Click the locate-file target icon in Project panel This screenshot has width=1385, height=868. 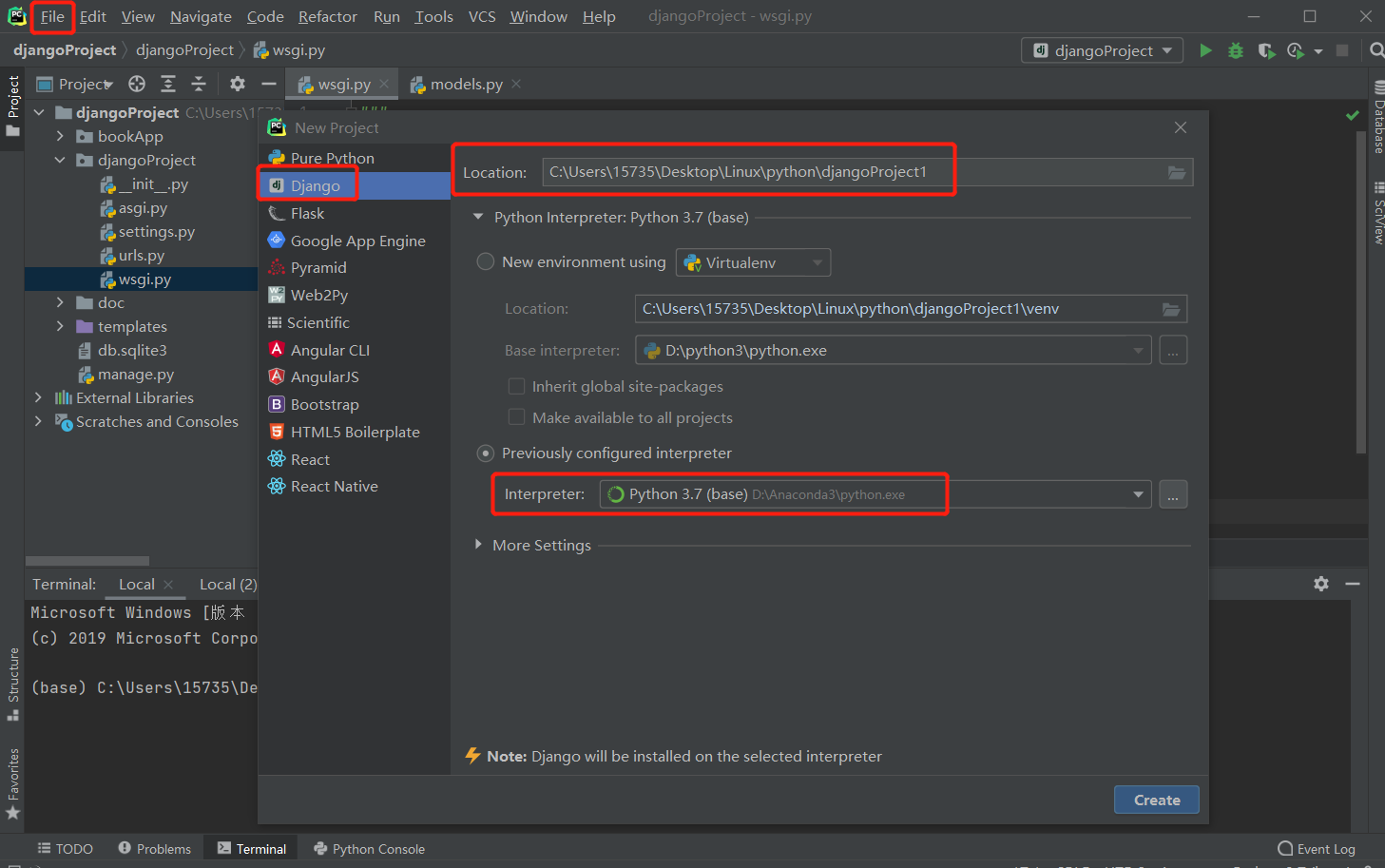tap(137, 84)
